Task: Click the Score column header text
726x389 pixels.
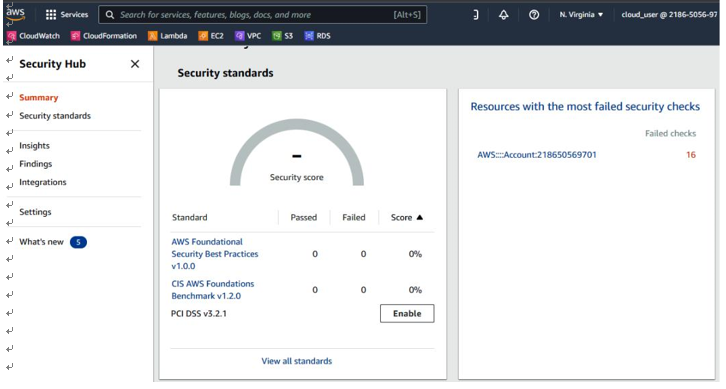Action: [x=401, y=218]
